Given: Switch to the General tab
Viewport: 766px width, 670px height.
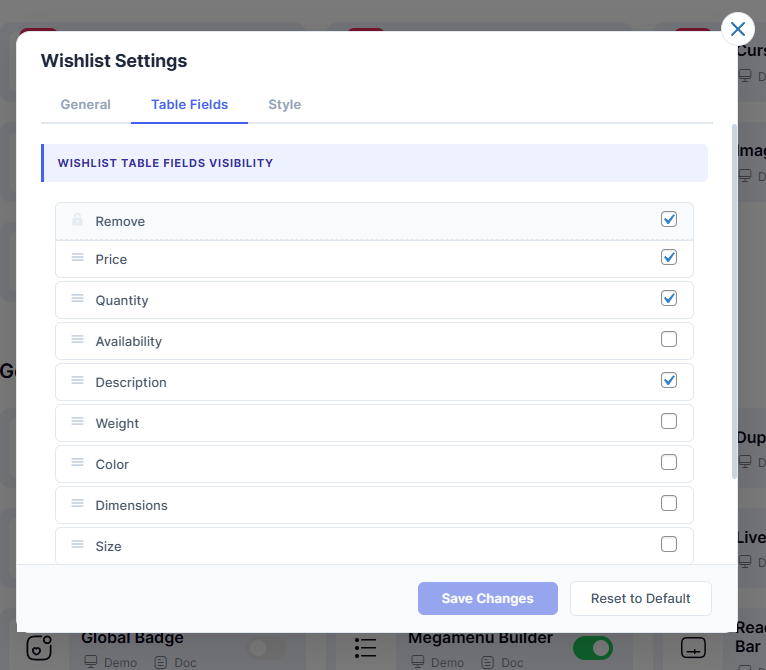Looking at the screenshot, I should [86, 104].
